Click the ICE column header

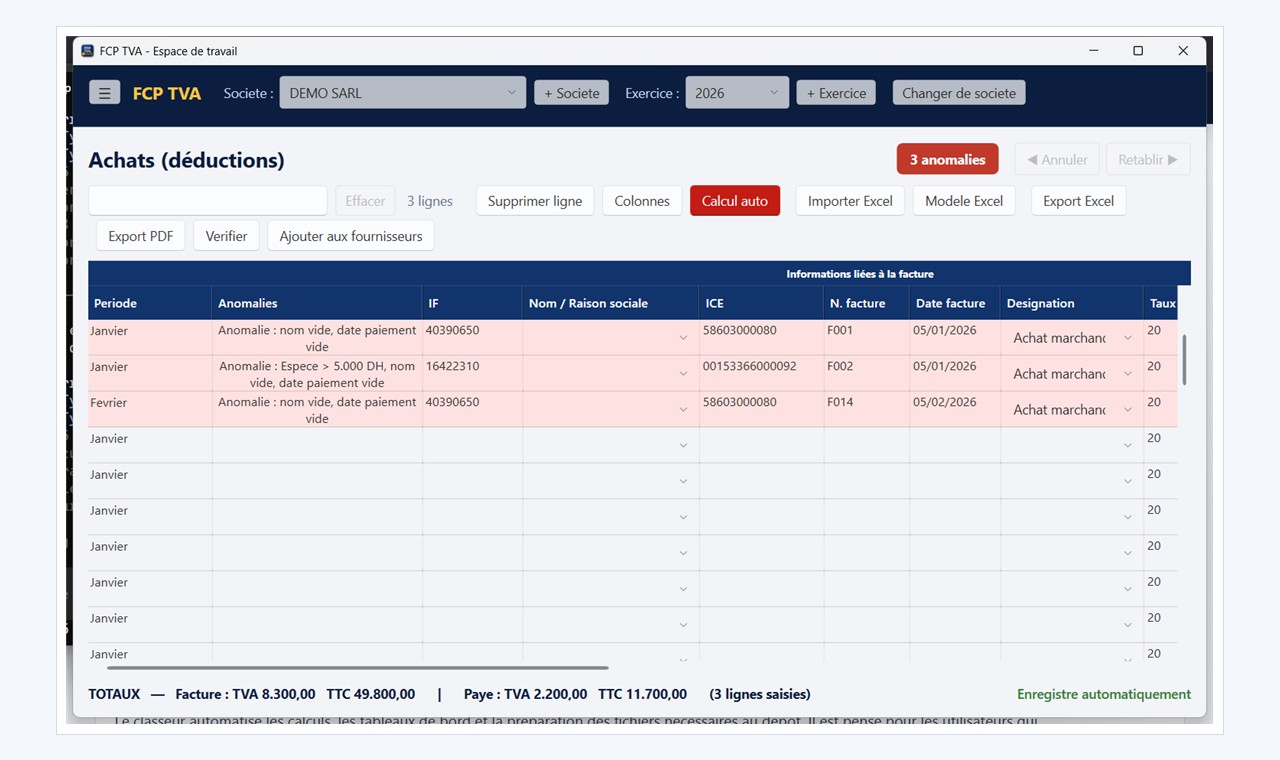[x=761, y=303]
